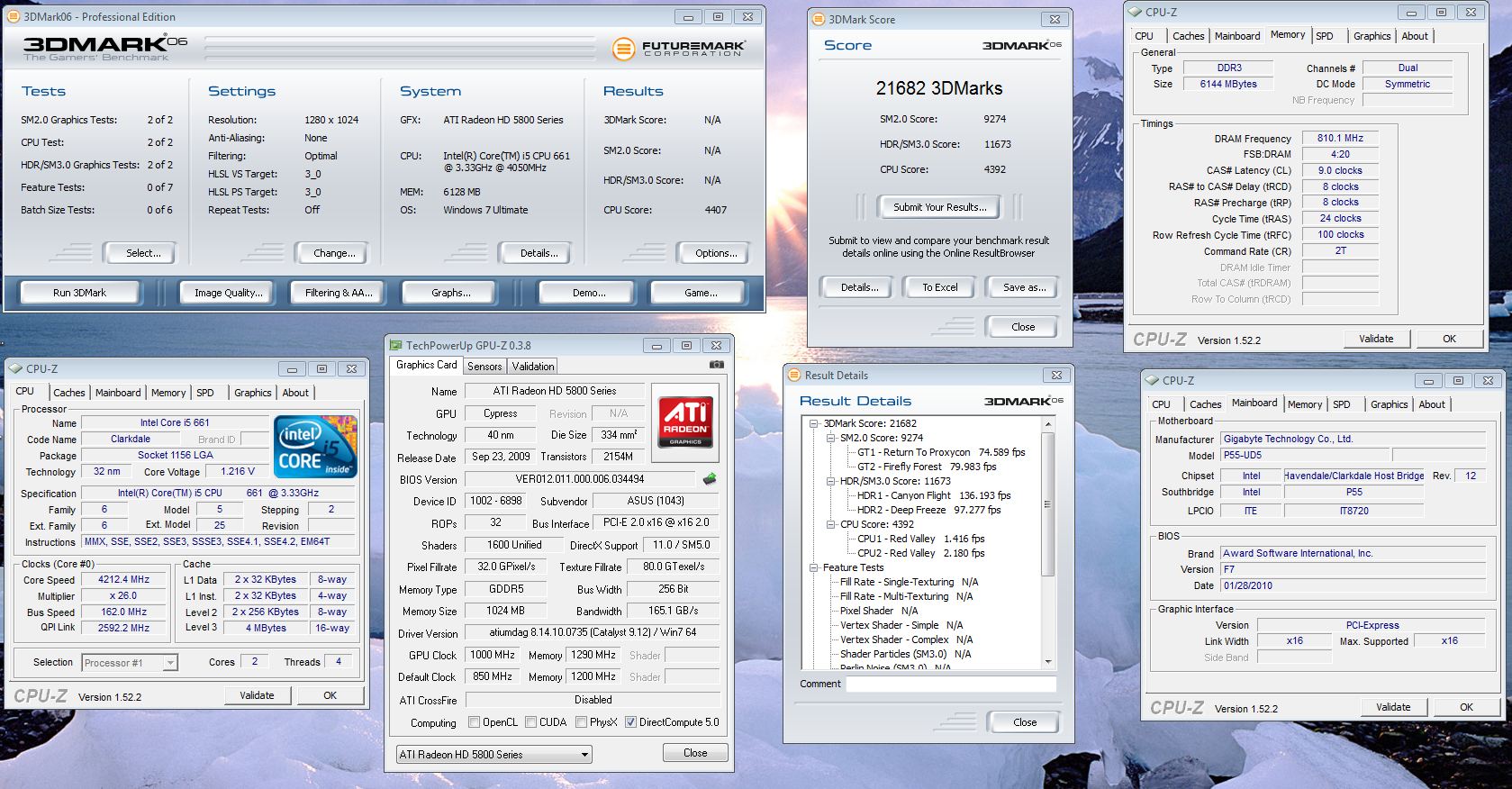Image resolution: width=1512 pixels, height=789 pixels.
Task: Select the GT1 - Return To Proxycon row
Action: coord(941,452)
